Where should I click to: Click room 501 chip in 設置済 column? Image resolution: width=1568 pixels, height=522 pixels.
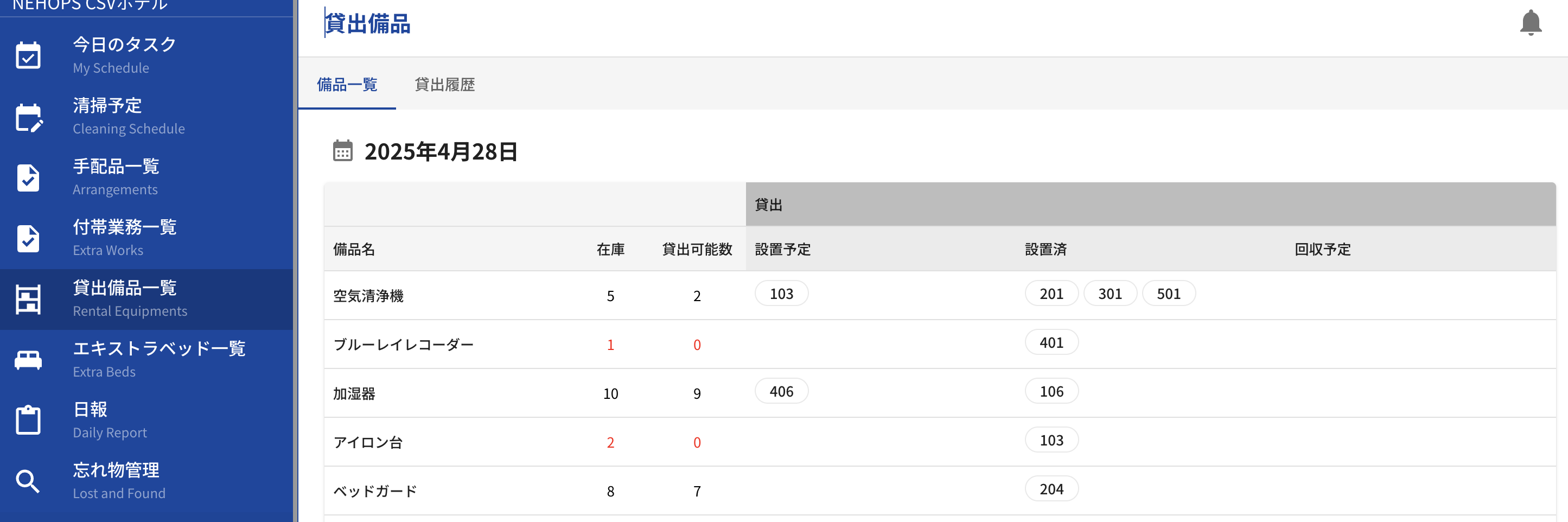[1168, 294]
